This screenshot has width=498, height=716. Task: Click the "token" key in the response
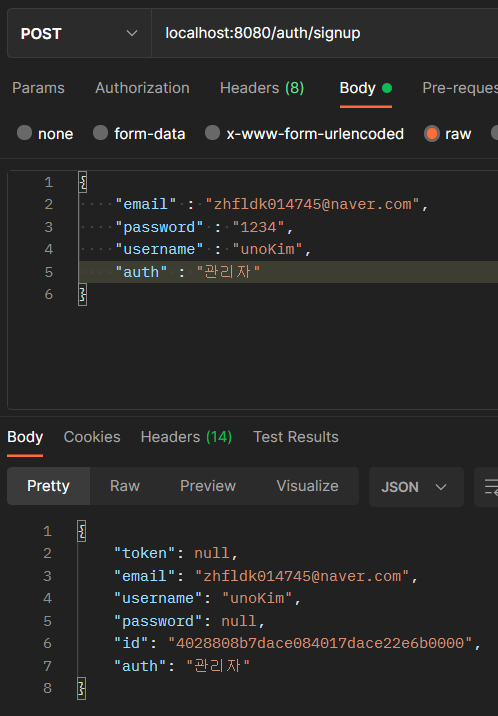[145, 553]
